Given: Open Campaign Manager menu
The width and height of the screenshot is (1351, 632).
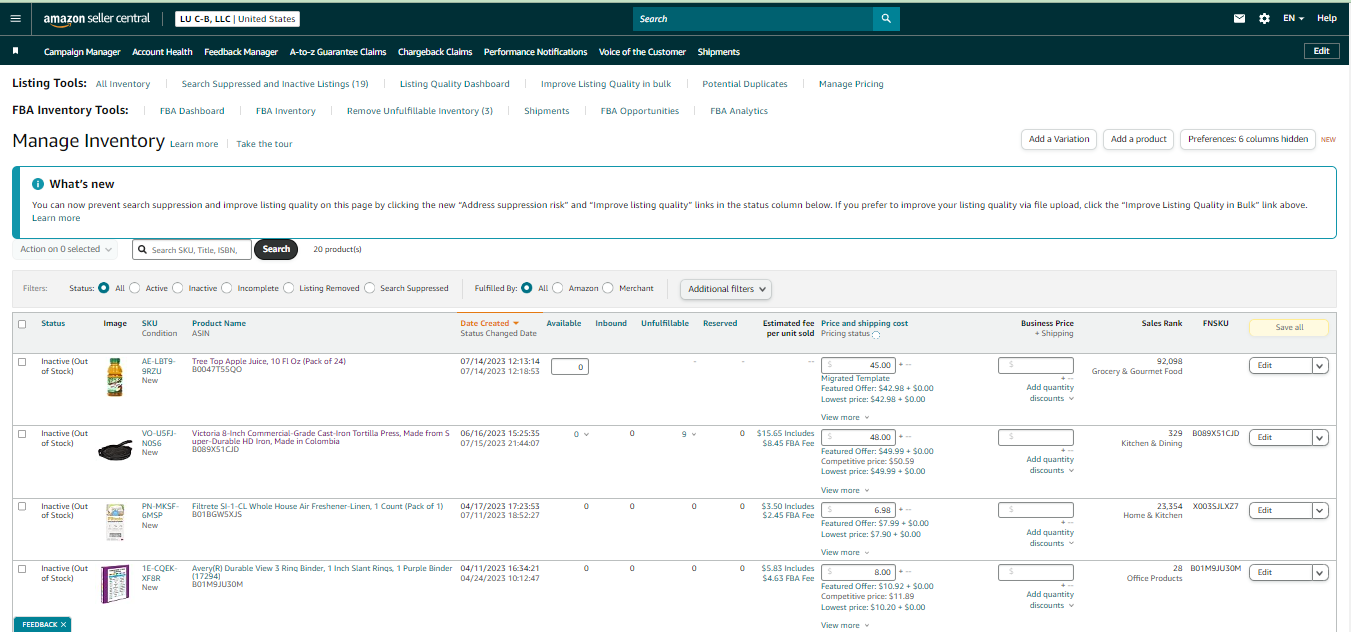Looking at the screenshot, I should coord(82,52).
